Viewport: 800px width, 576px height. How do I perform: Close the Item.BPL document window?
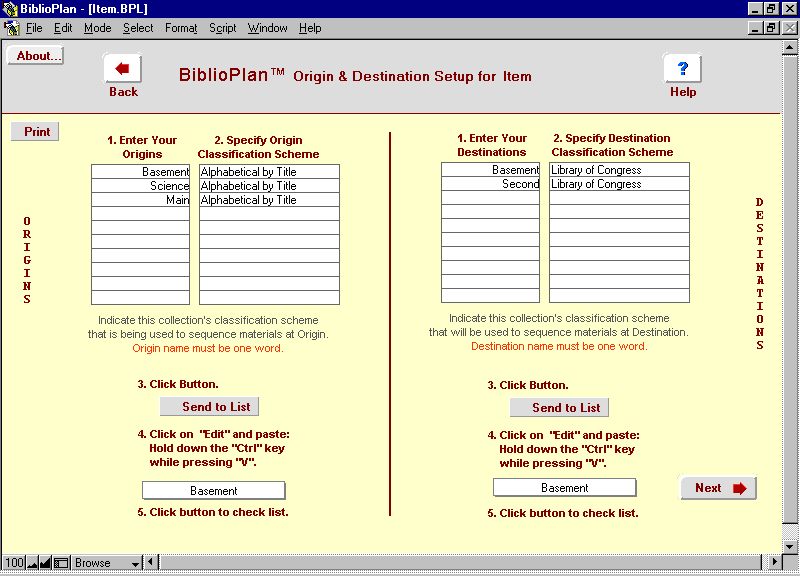(790, 28)
